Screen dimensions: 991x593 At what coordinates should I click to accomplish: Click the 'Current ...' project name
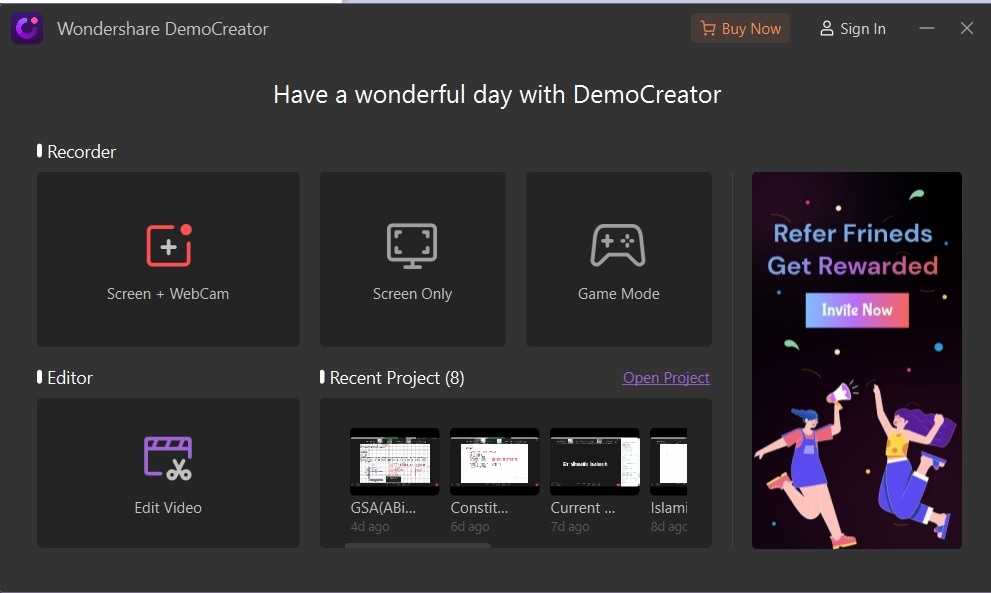pyautogui.click(x=583, y=508)
